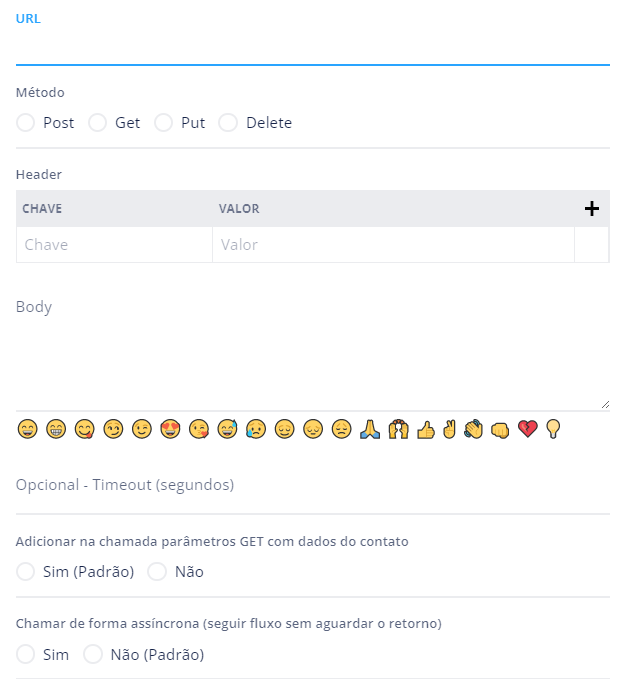The image size is (626, 679).
Task: Select the Put method radio button
Action: click(163, 123)
